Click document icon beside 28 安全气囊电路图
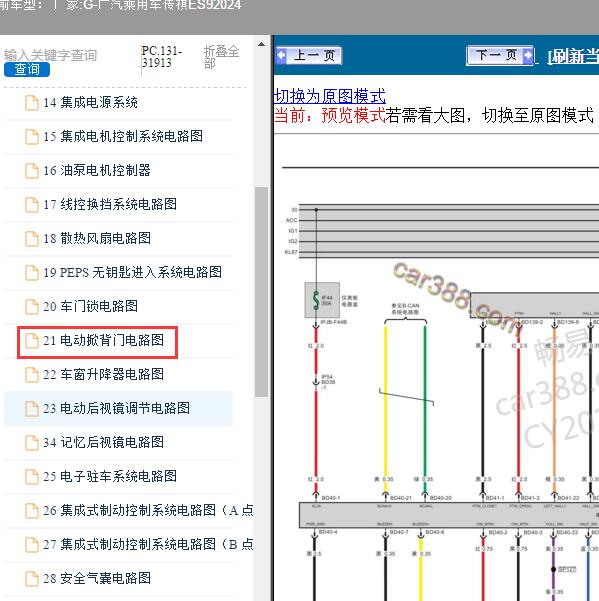This screenshot has height=601, width=599. [x=32, y=578]
